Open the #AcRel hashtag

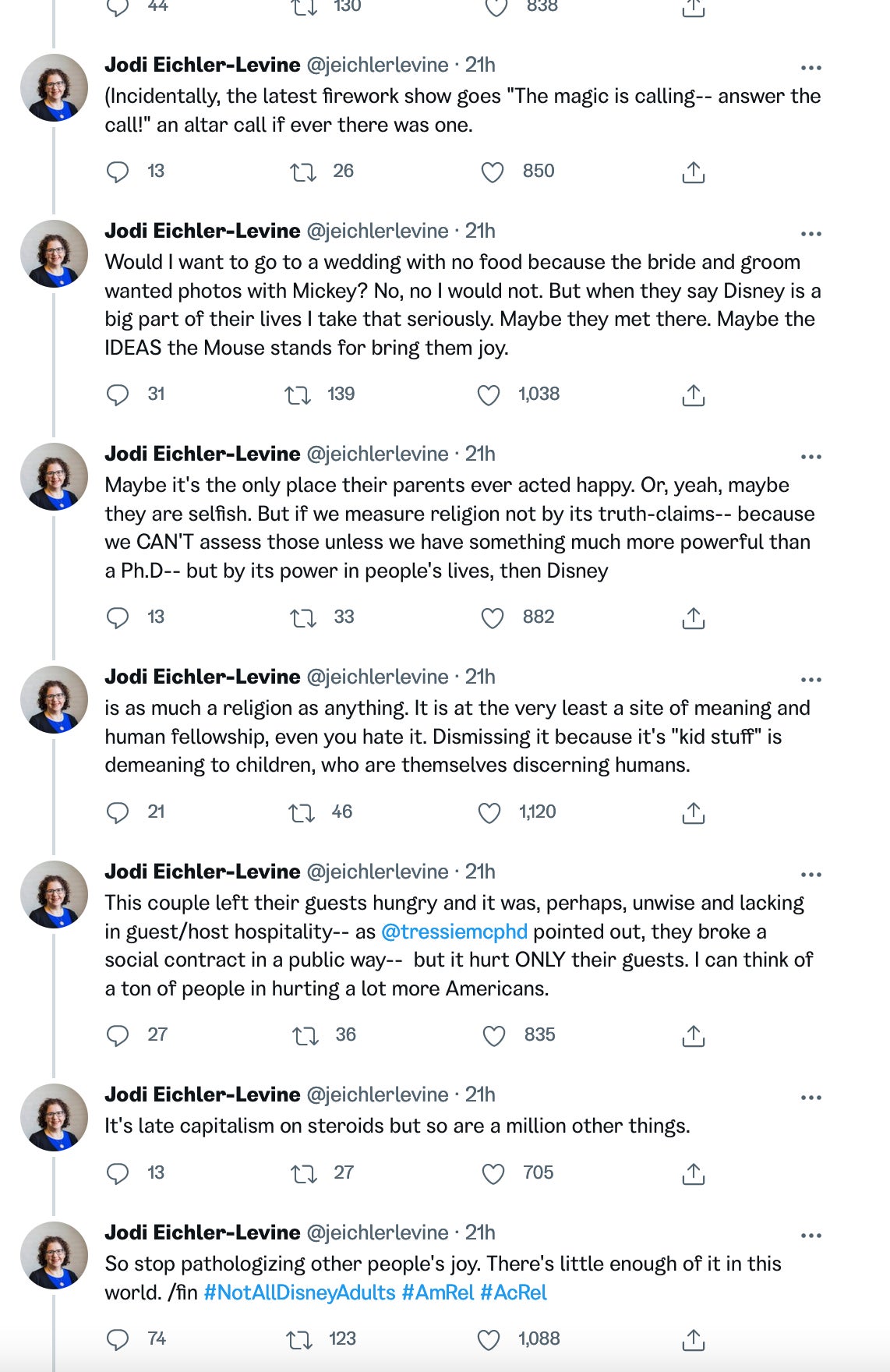[x=514, y=1292]
